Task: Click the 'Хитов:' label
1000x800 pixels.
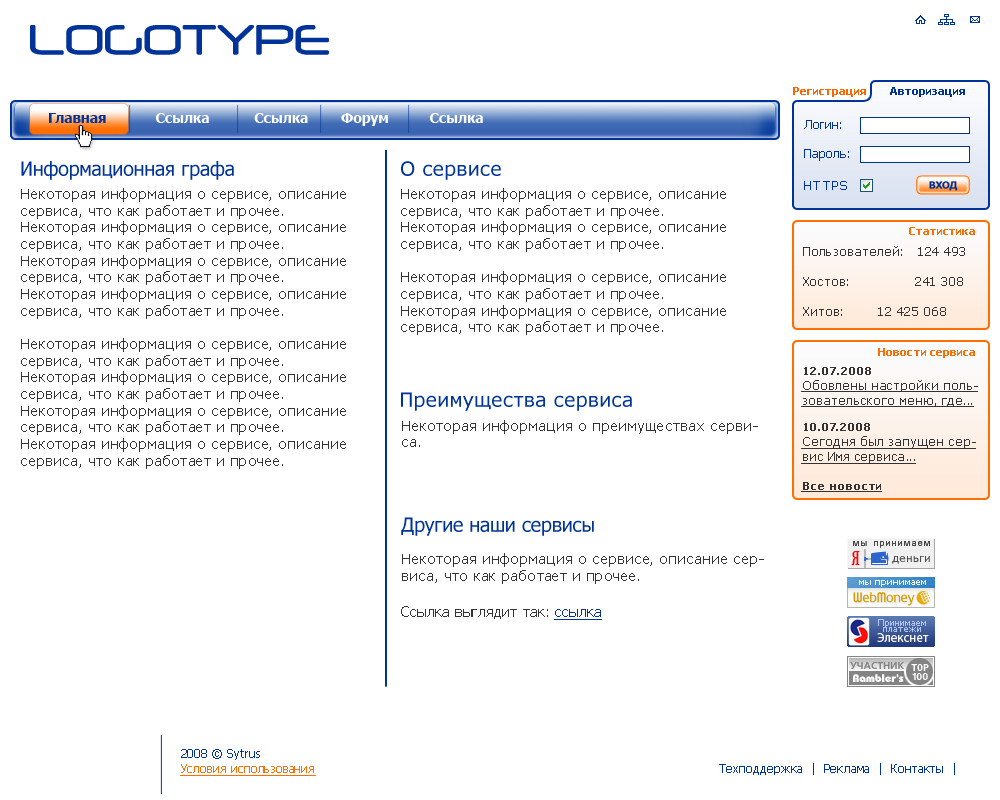Action: (x=823, y=312)
